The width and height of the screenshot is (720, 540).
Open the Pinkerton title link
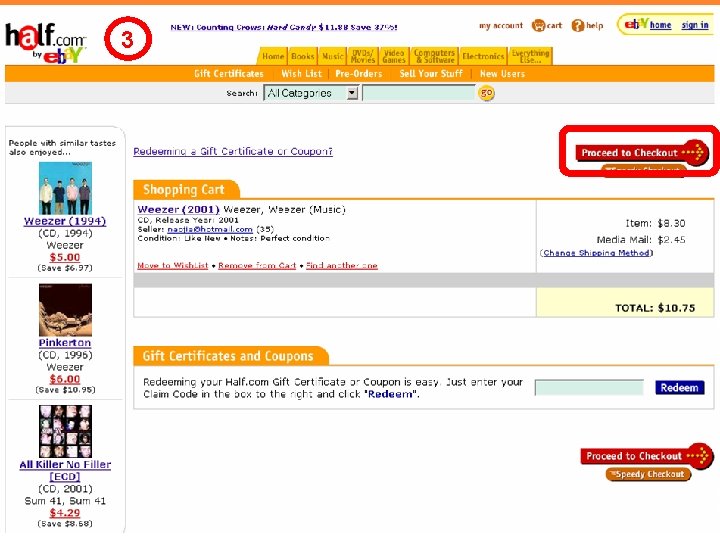(x=65, y=343)
